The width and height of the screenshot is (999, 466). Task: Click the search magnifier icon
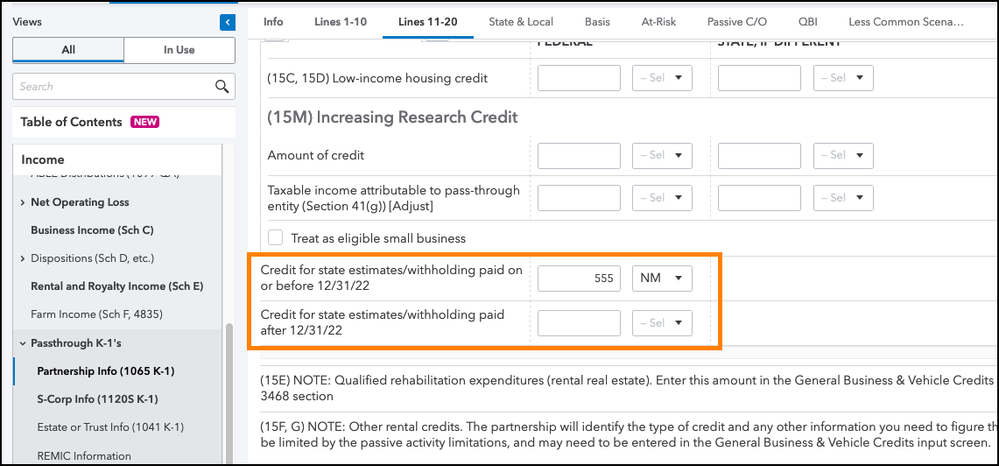(x=222, y=87)
